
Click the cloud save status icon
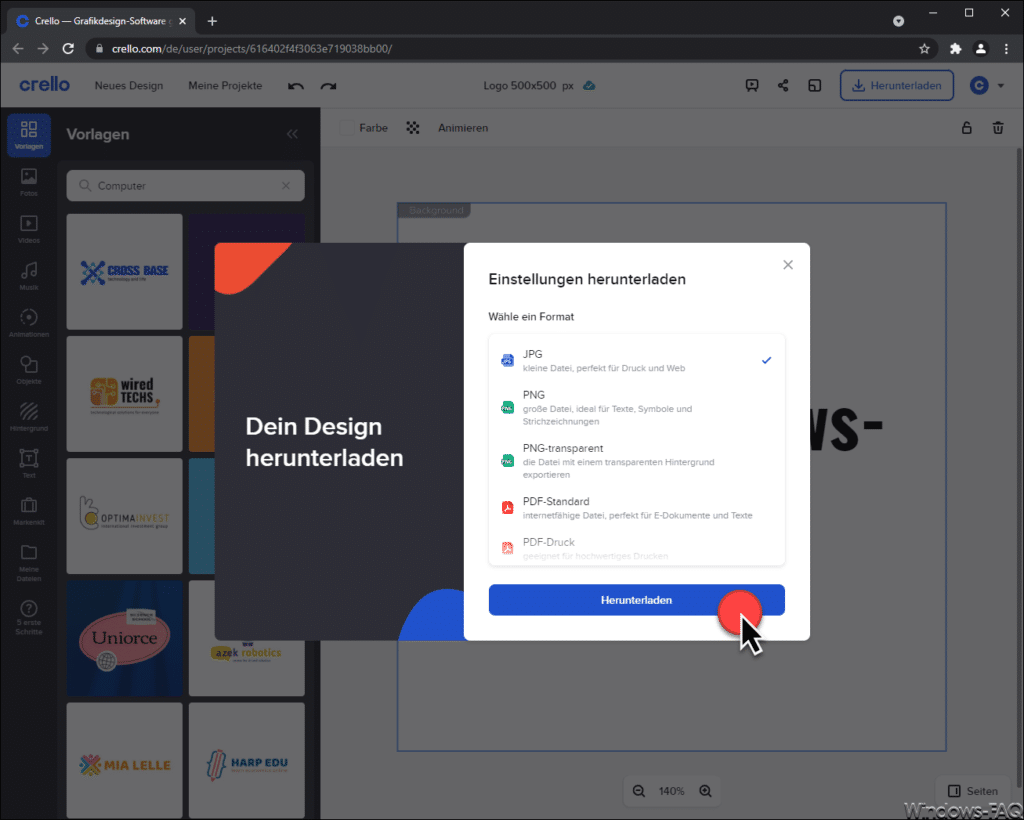pyautogui.click(x=589, y=86)
